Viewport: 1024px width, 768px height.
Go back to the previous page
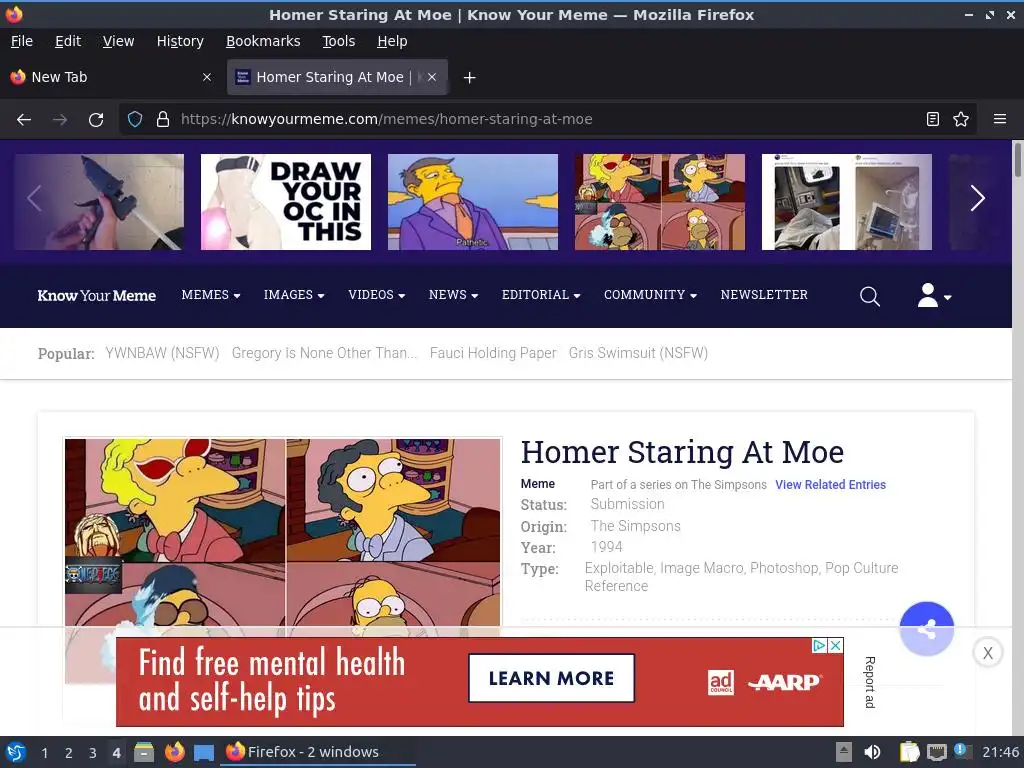tap(24, 120)
